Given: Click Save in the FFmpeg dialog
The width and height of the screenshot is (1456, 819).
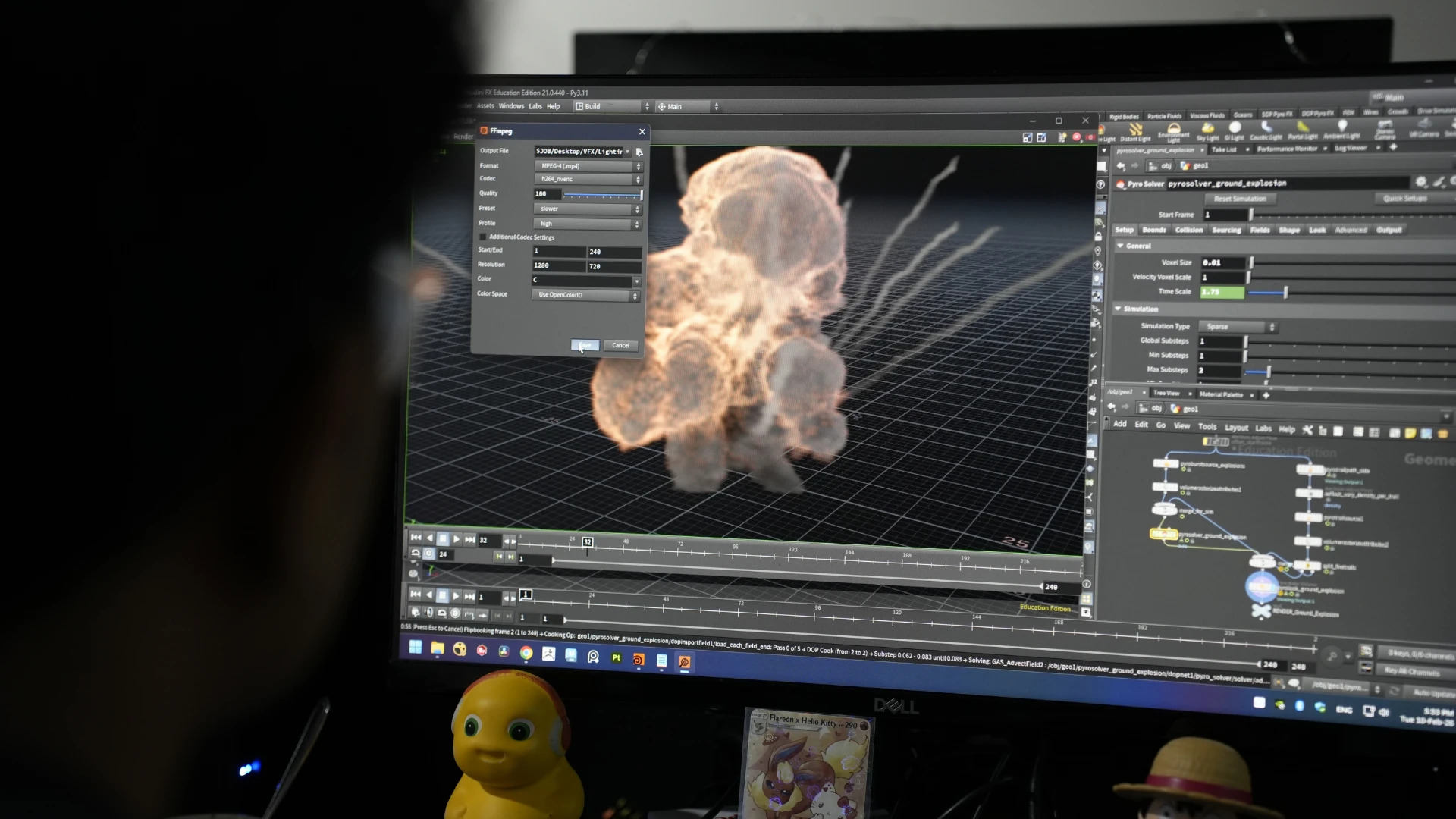Looking at the screenshot, I should [x=585, y=345].
